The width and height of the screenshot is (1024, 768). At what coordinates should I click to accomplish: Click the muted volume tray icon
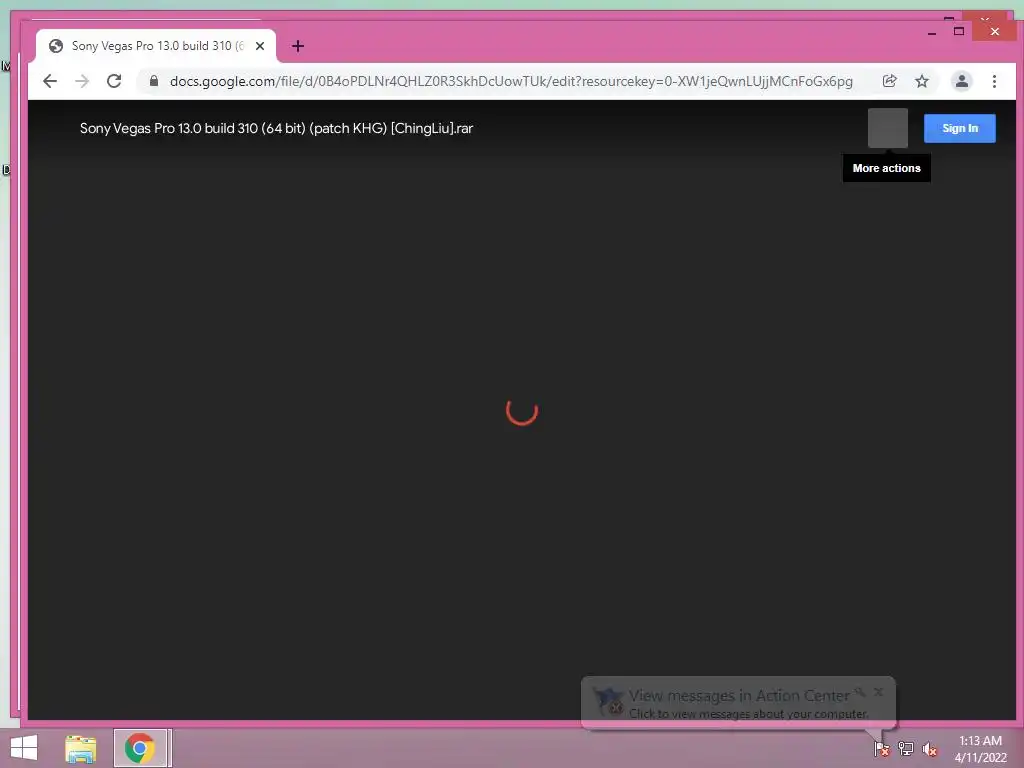[x=929, y=749]
